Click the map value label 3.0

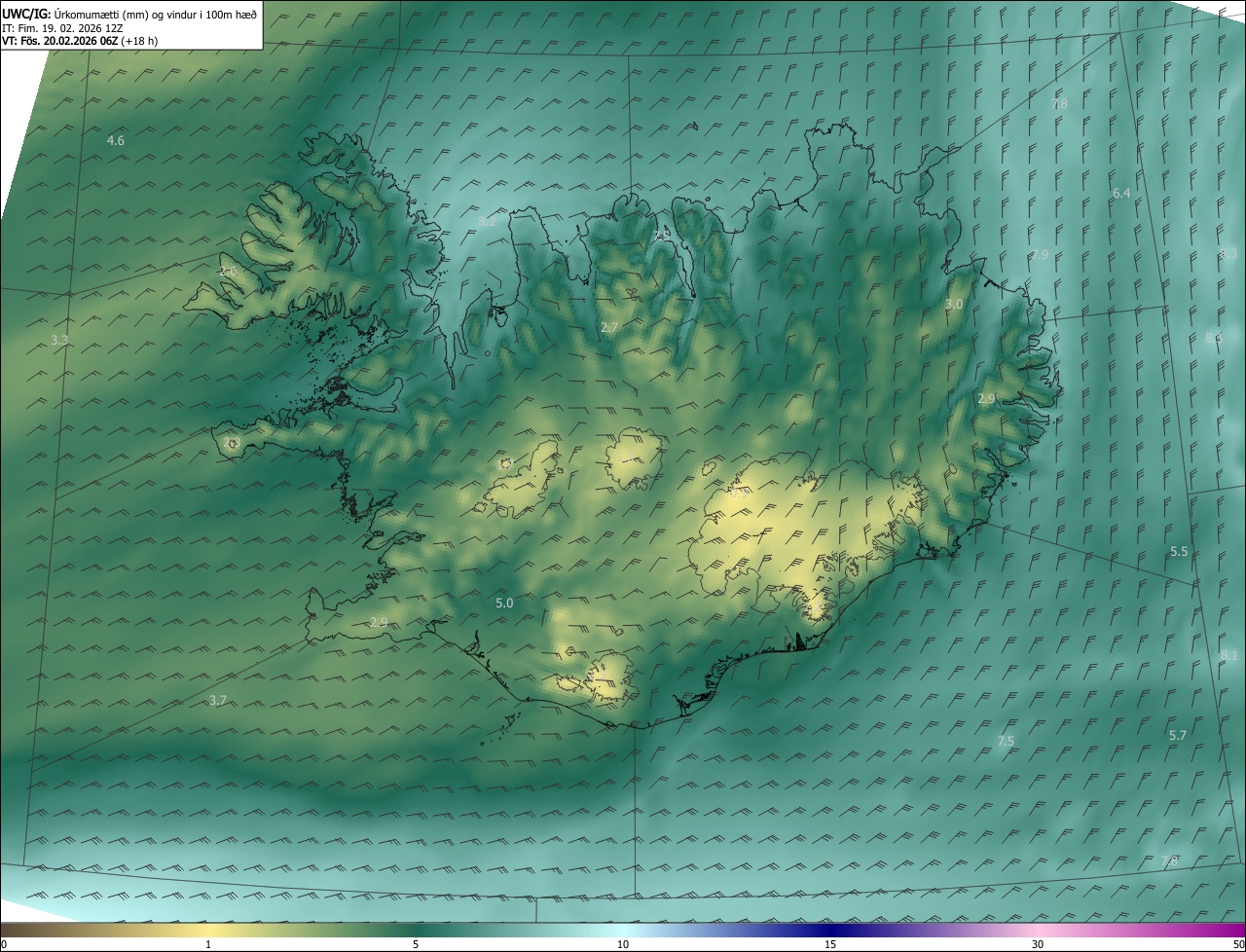click(954, 305)
